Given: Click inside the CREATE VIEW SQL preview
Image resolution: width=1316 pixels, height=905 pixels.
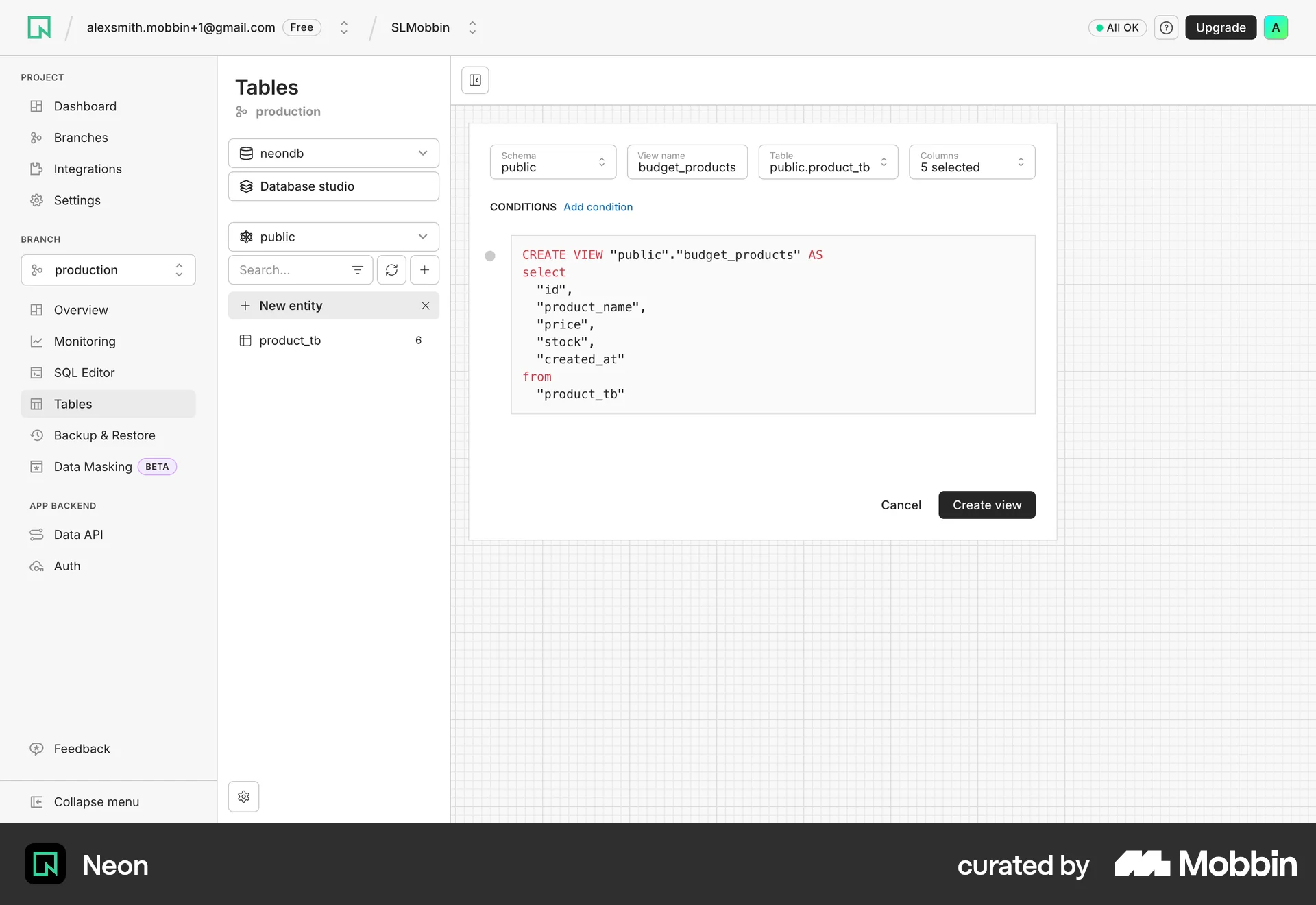Looking at the screenshot, I should pos(773,325).
